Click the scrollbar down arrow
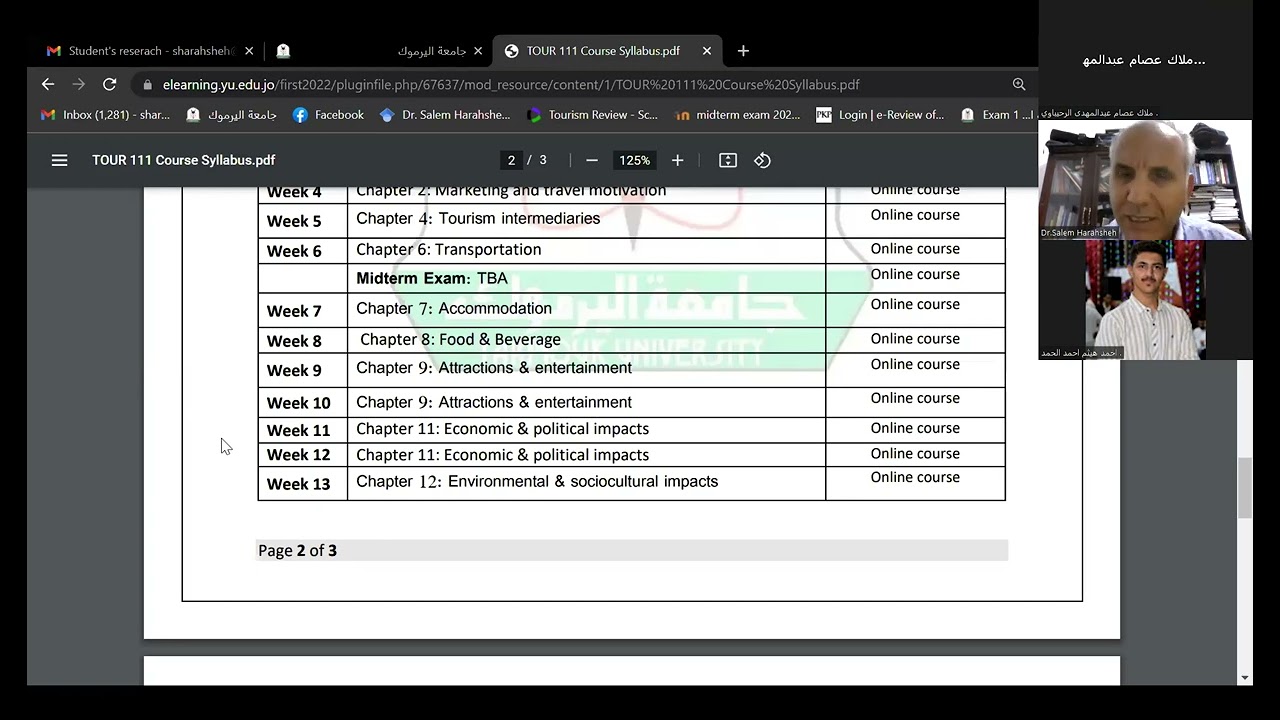Screen dimensions: 1280x720 [x=1245, y=678]
